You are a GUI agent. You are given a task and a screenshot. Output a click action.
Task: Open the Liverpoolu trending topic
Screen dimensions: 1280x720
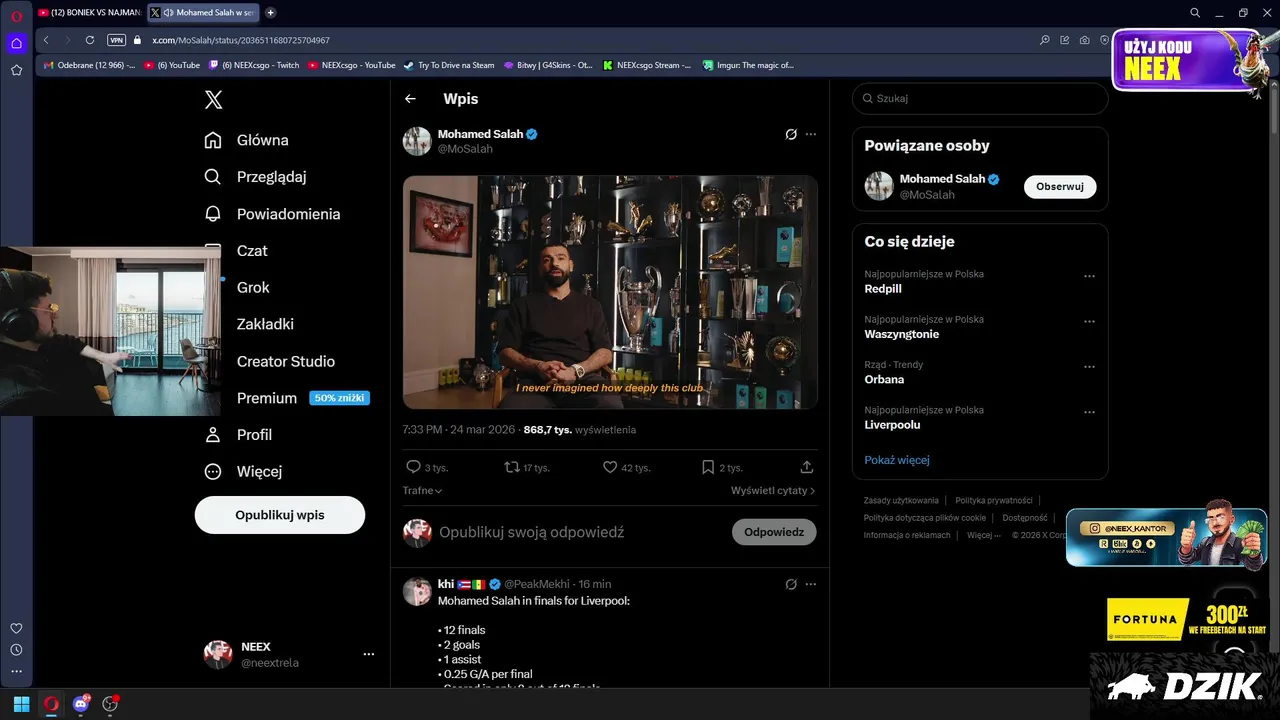(x=892, y=425)
